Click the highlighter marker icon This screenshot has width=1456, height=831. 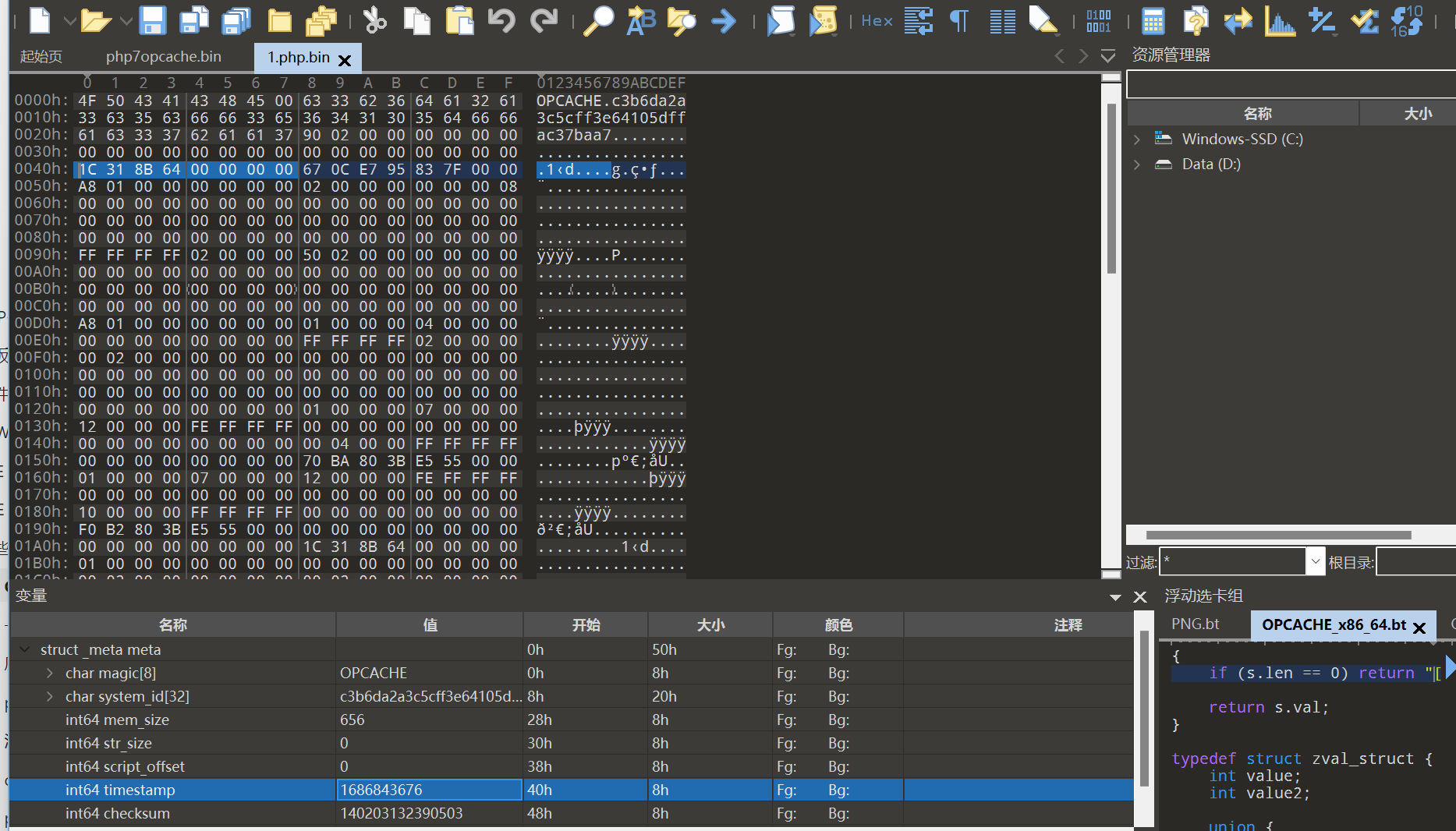pos(1043,20)
